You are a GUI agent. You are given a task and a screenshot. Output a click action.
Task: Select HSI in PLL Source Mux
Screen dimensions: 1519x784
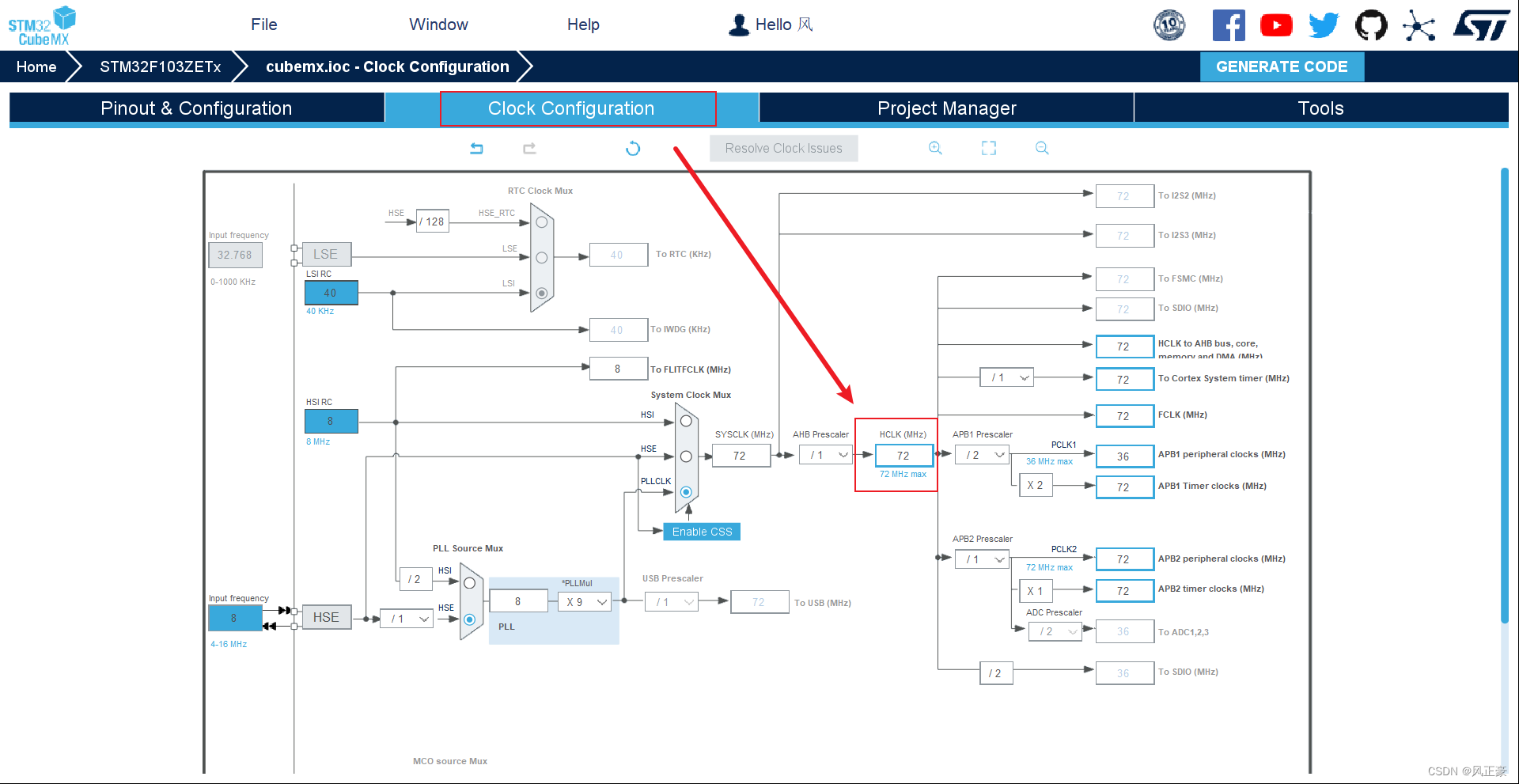coord(469,583)
